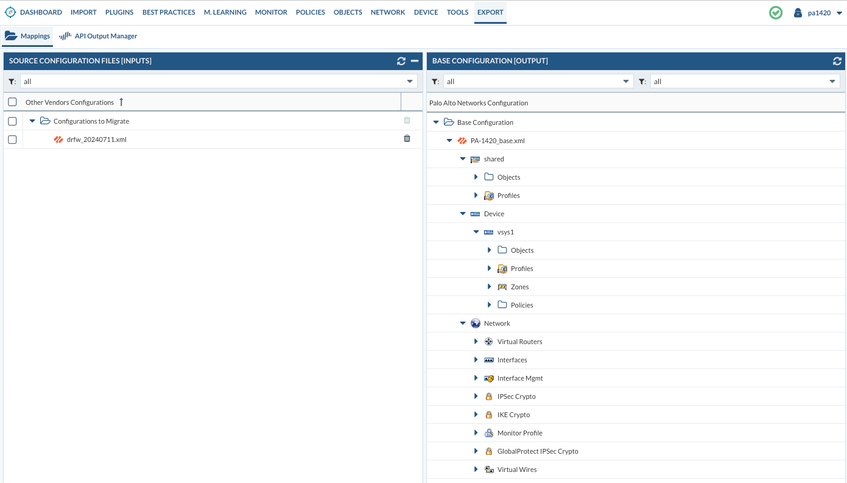Open the EXPORT menu
The height and width of the screenshot is (483, 847).
click(x=490, y=12)
